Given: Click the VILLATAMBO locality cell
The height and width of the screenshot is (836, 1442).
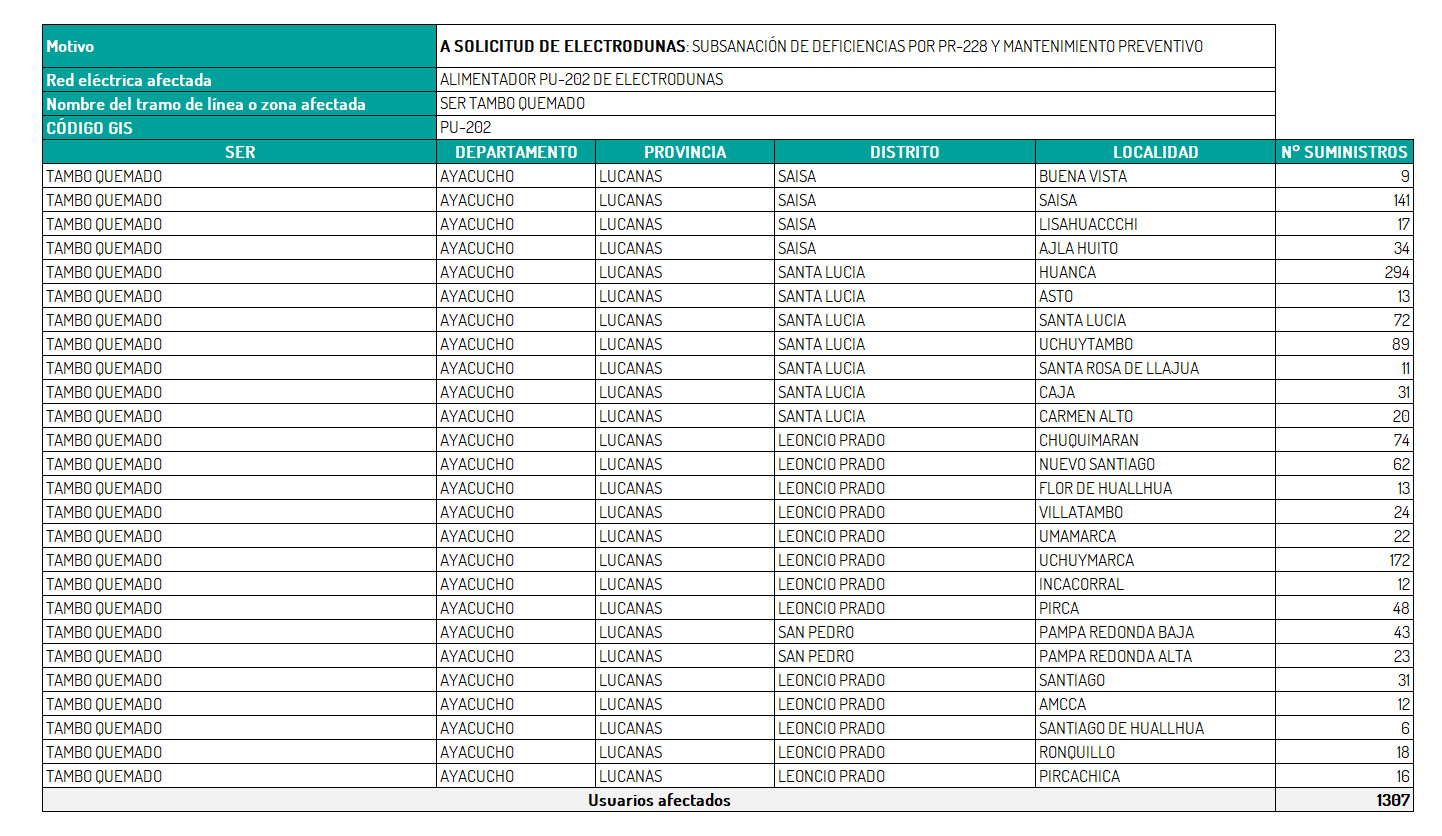Looking at the screenshot, I should click(1156, 512).
